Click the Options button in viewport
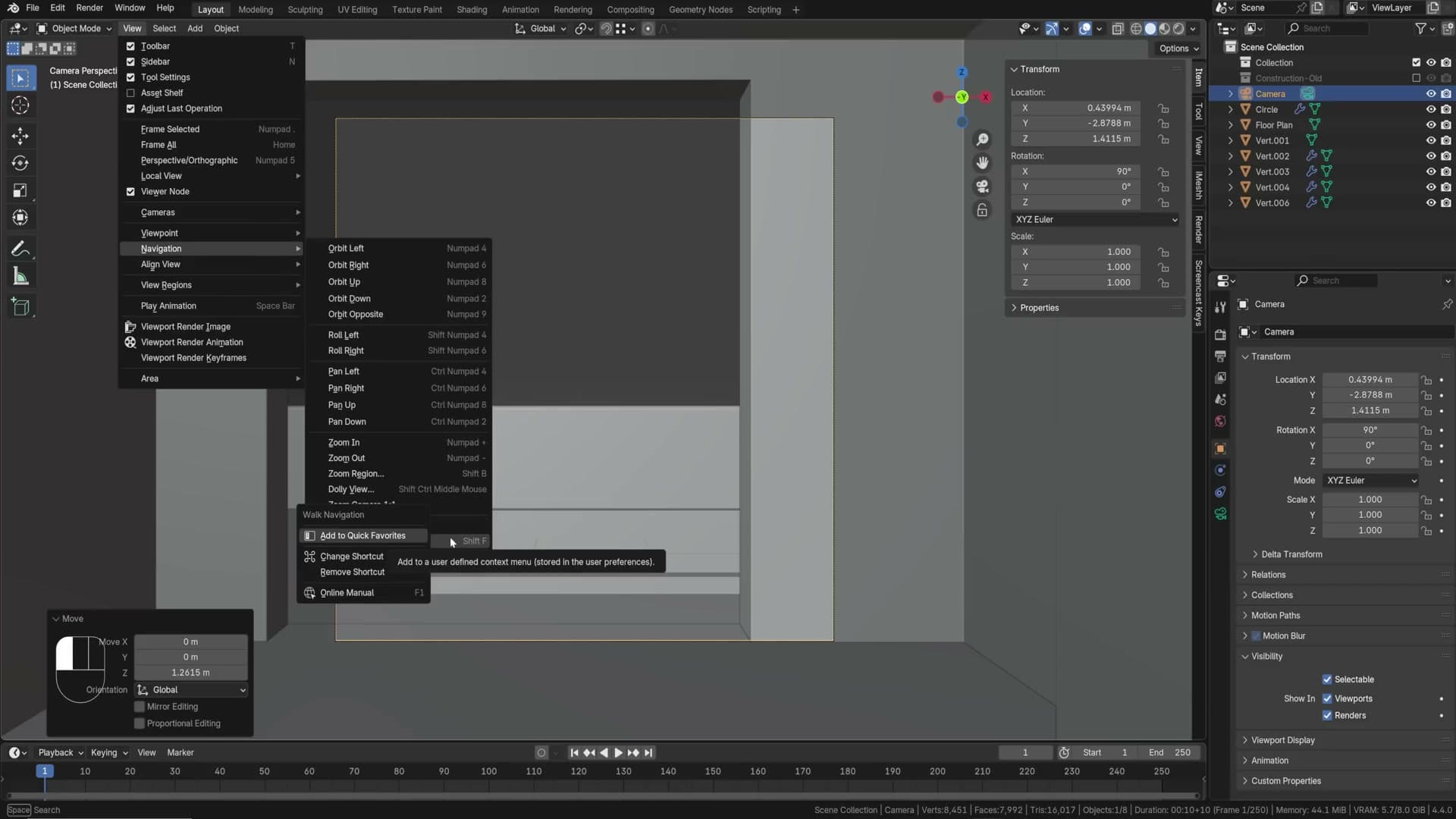The image size is (1456, 819). 1179,49
